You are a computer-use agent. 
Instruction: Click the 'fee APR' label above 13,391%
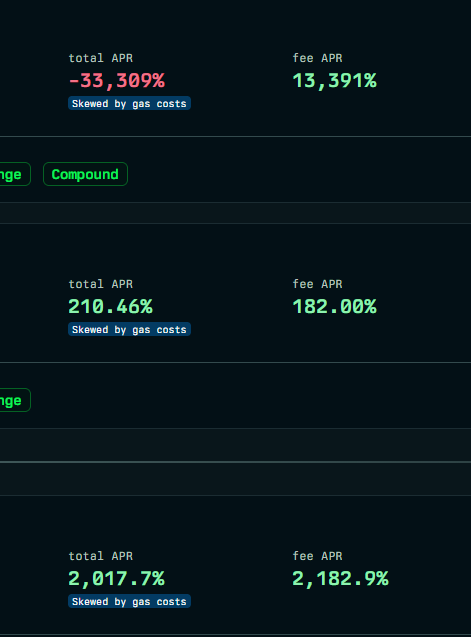pyautogui.click(x=317, y=58)
